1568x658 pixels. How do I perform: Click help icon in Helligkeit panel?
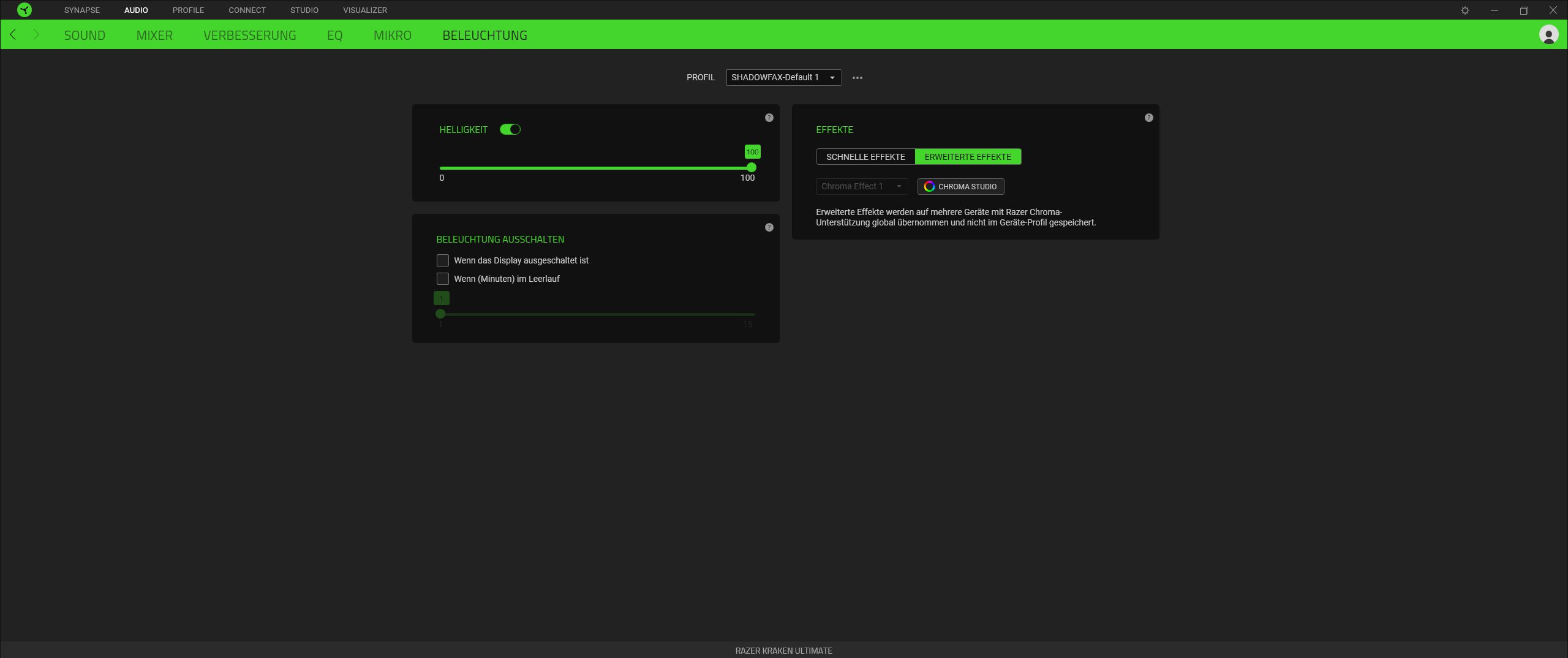pos(769,118)
